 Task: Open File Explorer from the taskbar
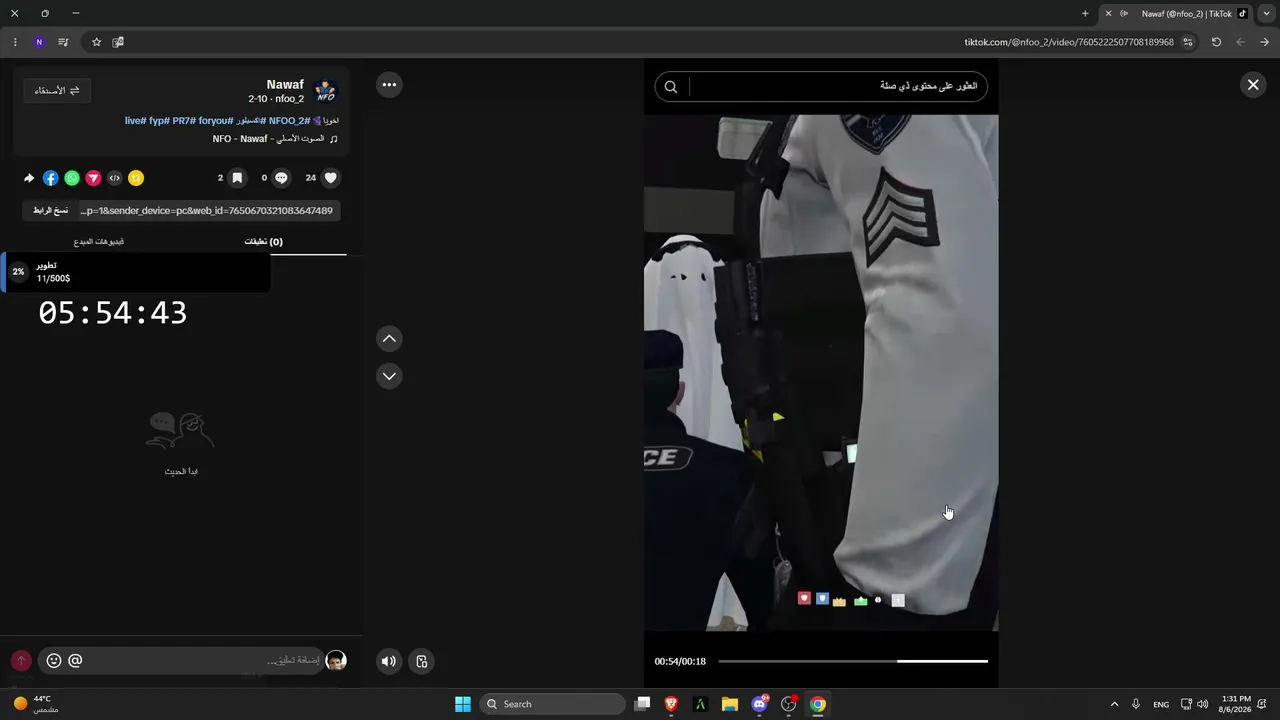click(730, 704)
